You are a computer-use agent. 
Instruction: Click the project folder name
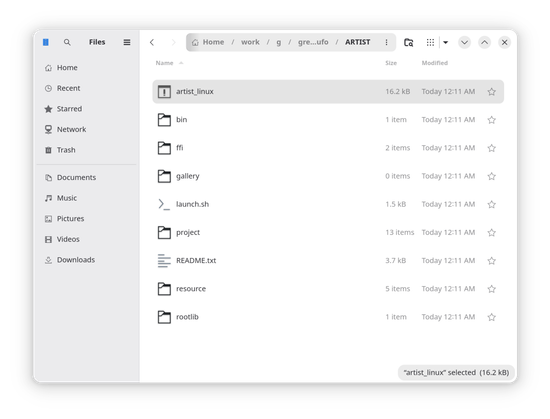point(188,233)
